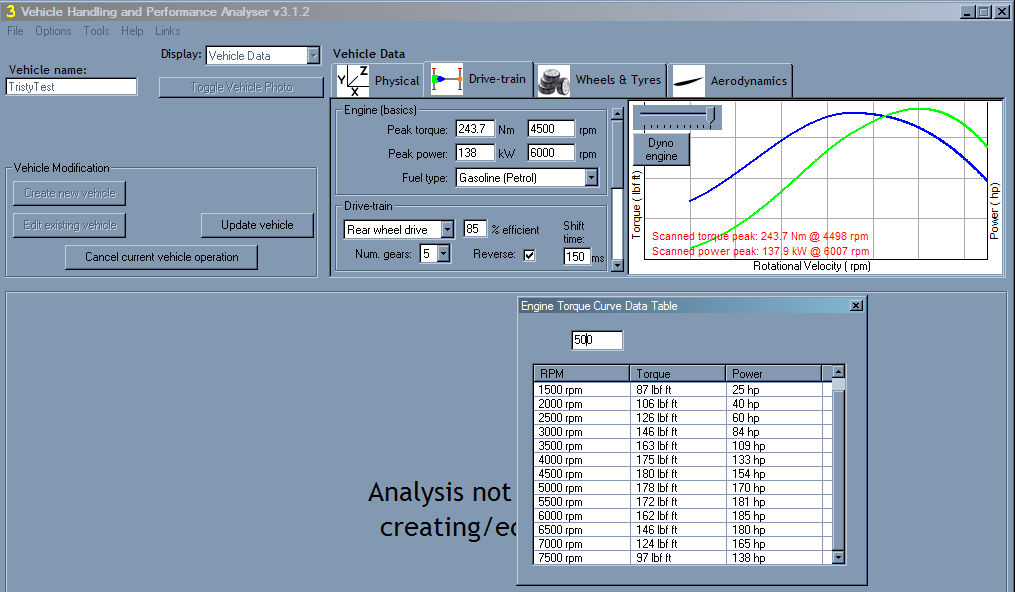Open the Num. gears dropdown
The image size is (1015, 592).
[443, 254]
